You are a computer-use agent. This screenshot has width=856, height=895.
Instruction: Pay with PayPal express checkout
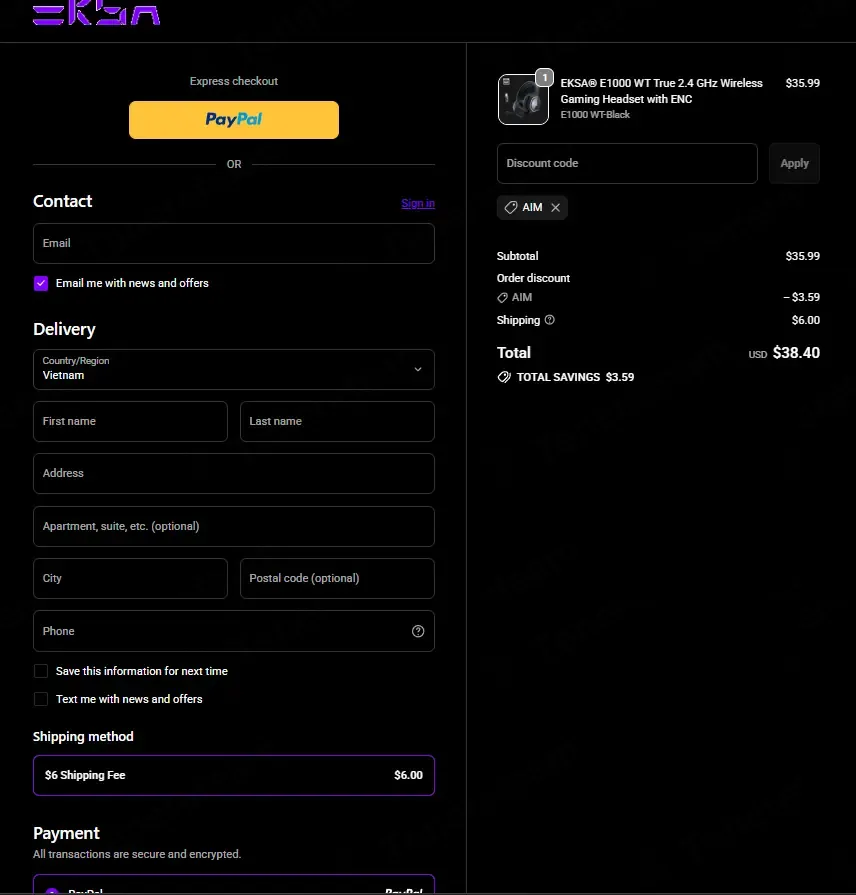[234, 120]
